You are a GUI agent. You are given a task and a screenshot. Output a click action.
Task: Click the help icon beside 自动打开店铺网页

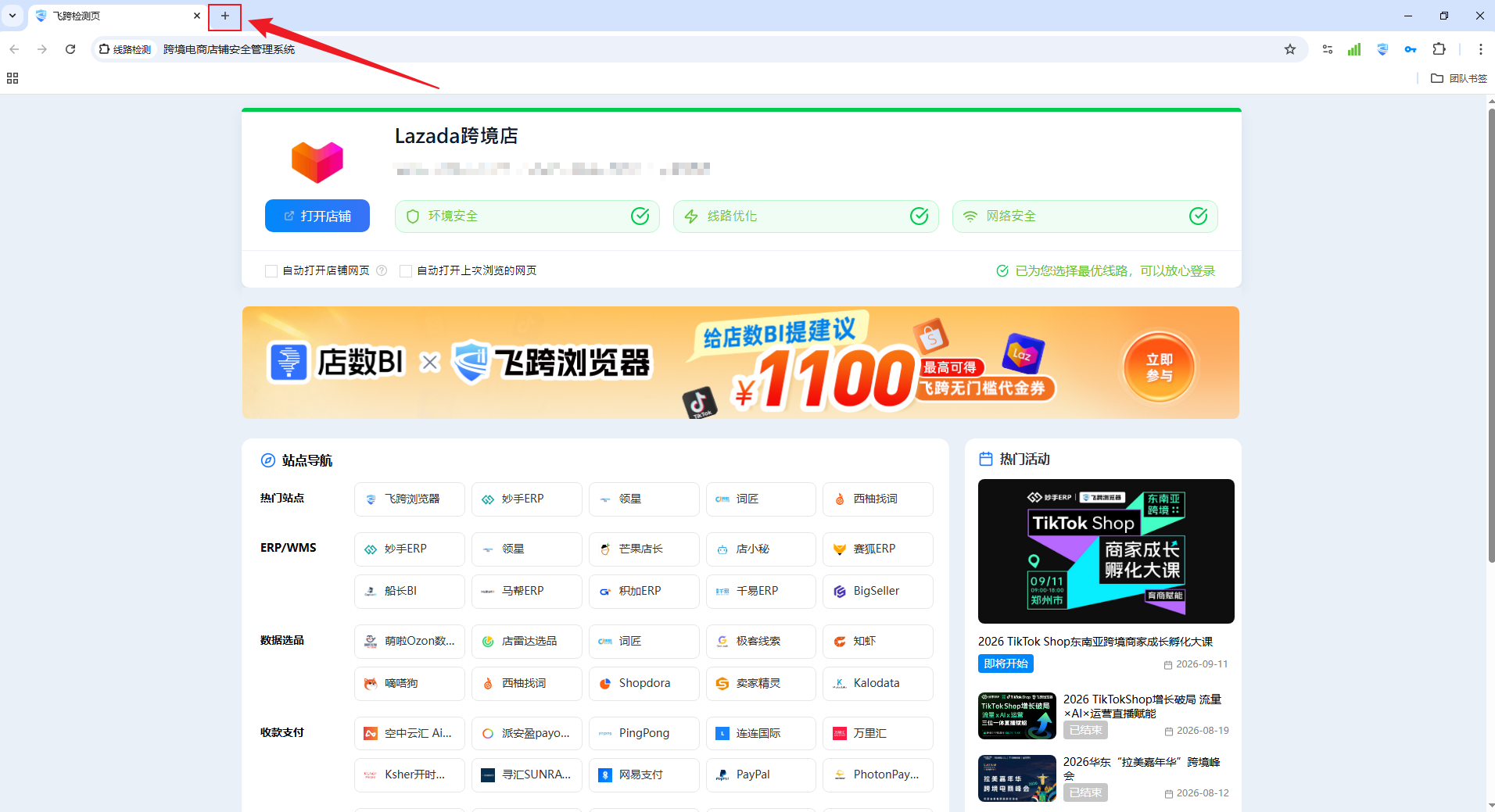tap(382, 270)
